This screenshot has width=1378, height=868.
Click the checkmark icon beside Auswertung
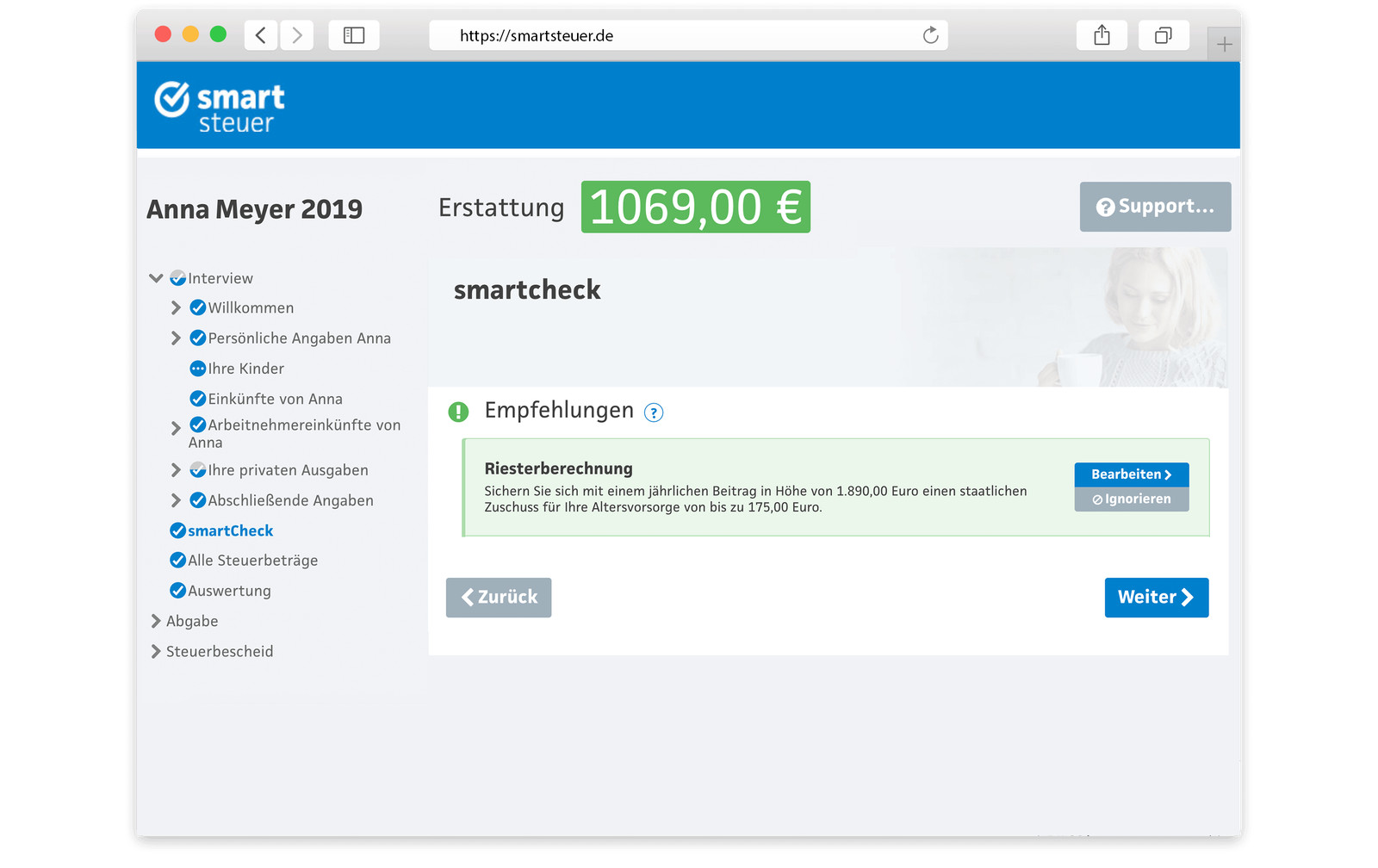178,591
